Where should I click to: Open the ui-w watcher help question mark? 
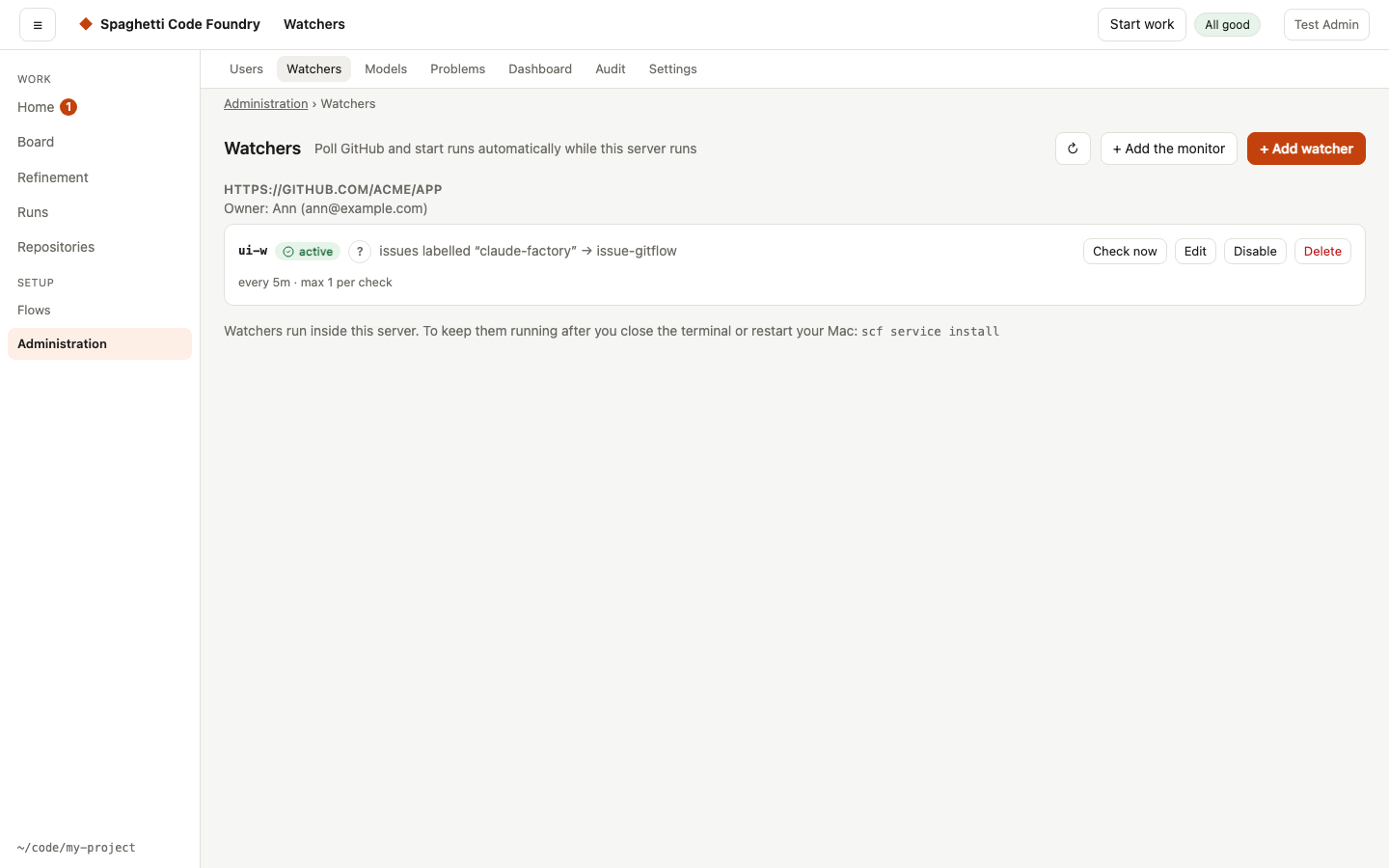(360, 252)
